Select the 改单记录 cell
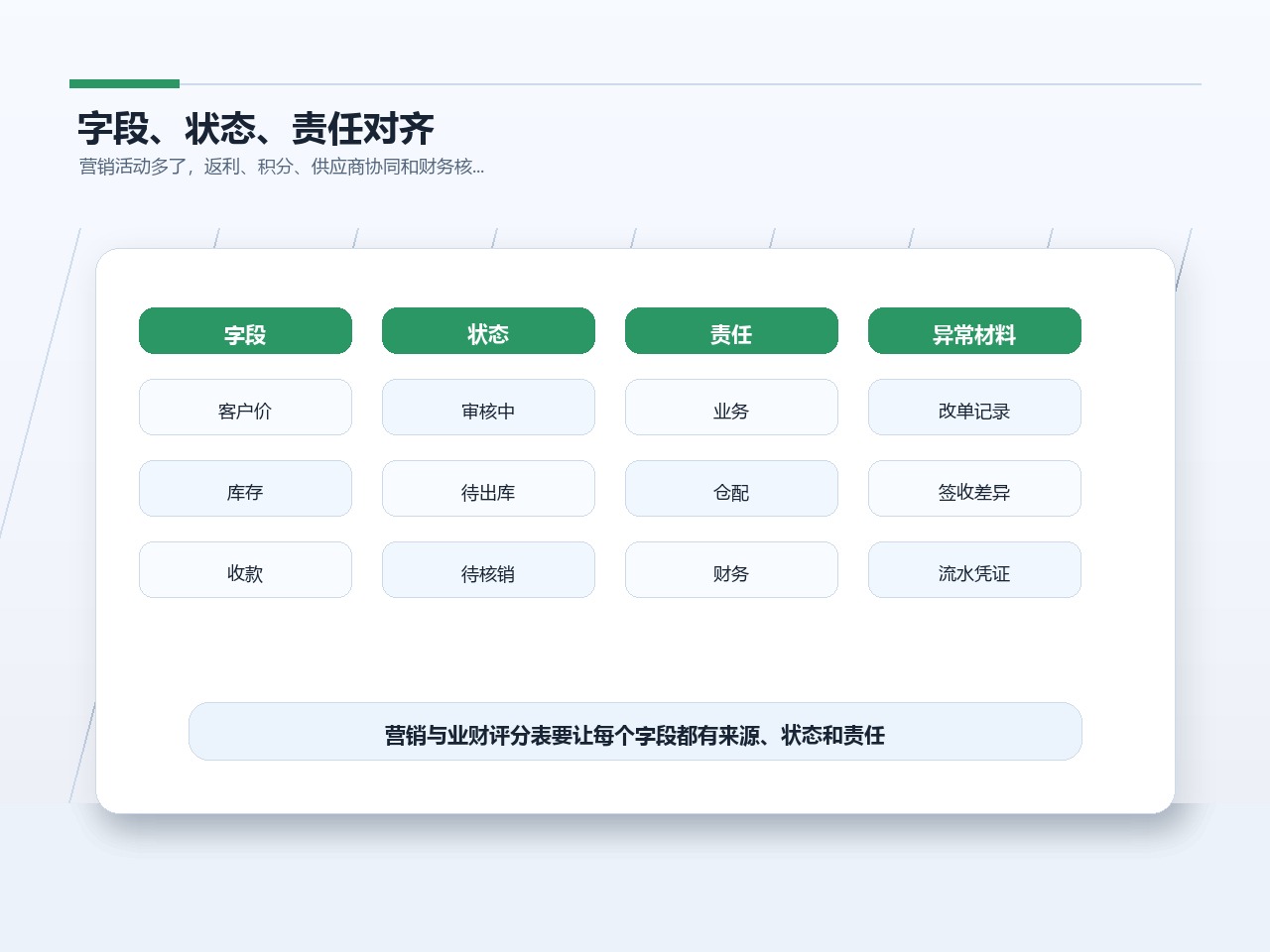 [x=974, y=408]
